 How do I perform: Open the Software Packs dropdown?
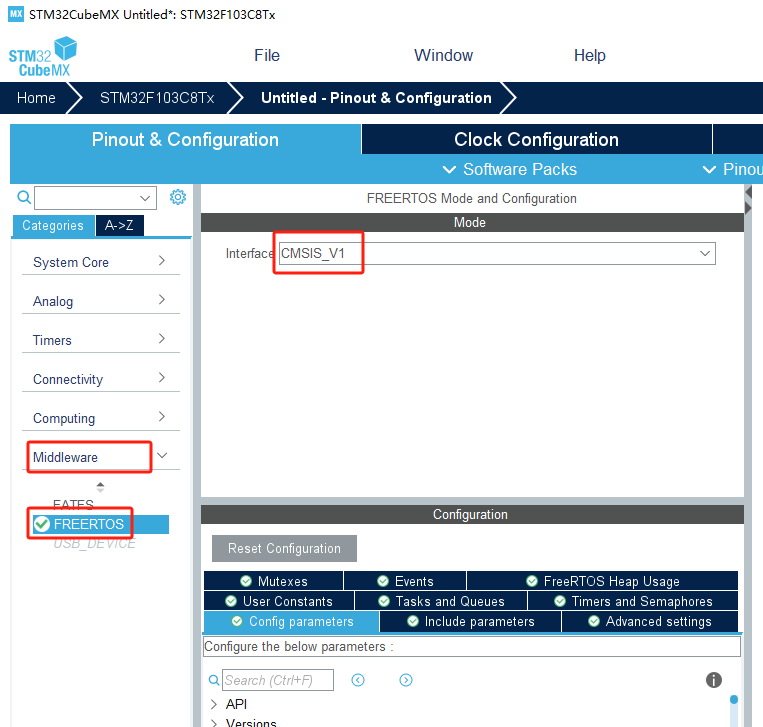pyautogui.click(x=509, y=169)
